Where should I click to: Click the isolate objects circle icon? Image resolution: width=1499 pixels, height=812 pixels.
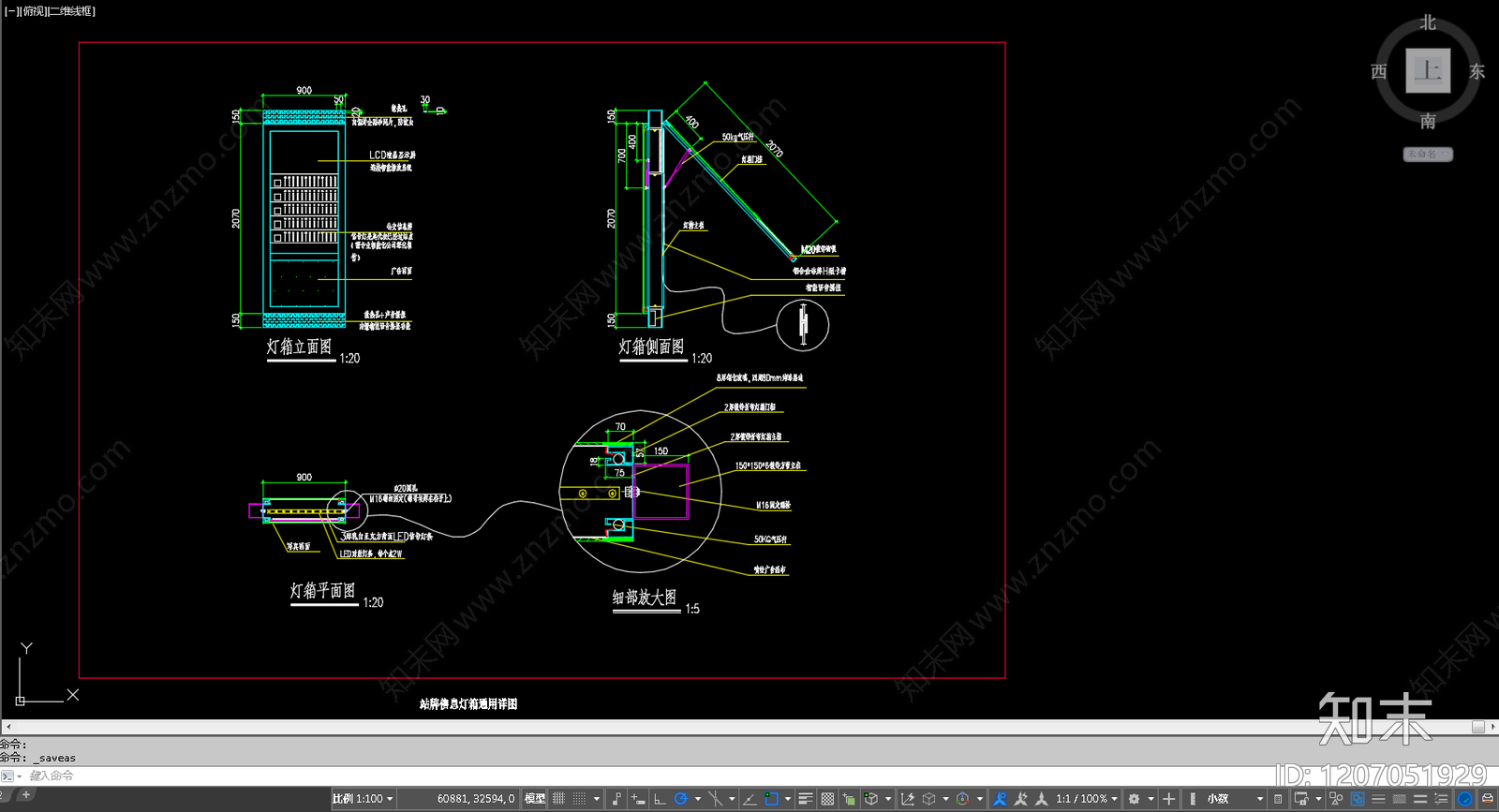click(1465, 799)
